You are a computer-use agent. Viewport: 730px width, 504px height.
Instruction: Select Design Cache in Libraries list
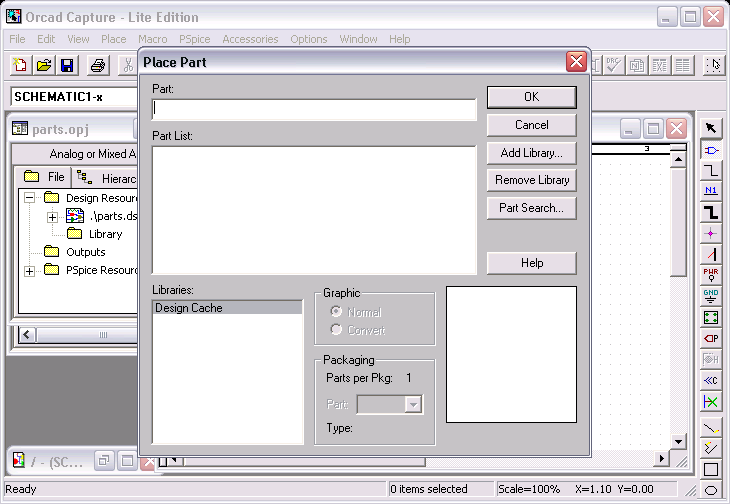(x=227, y=308)
